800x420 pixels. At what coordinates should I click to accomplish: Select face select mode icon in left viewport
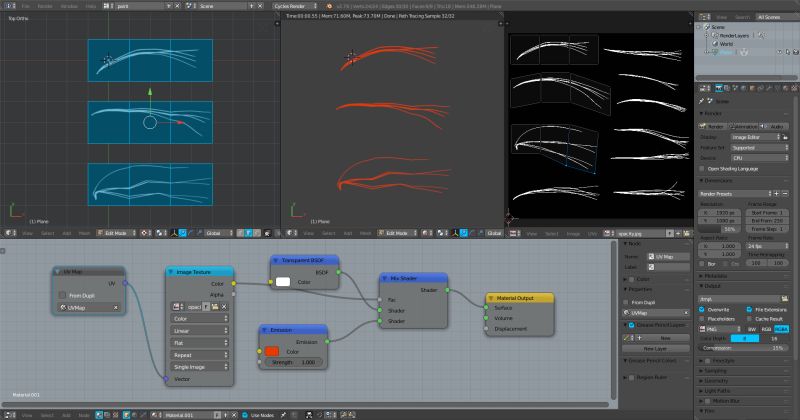(x=257, y=233)
